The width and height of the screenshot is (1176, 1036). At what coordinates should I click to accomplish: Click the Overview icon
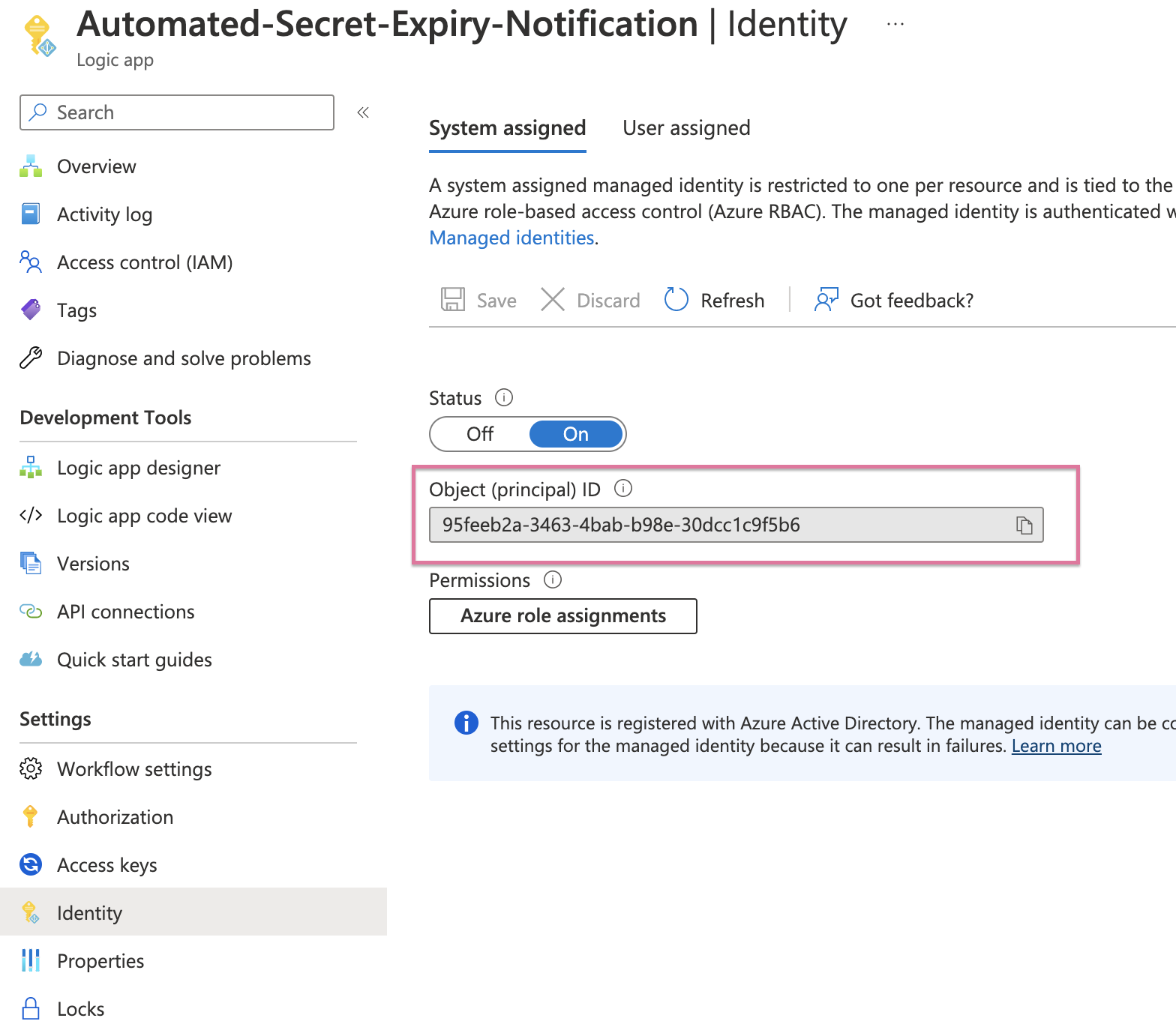pyautogui.click(x=31, y=166)
